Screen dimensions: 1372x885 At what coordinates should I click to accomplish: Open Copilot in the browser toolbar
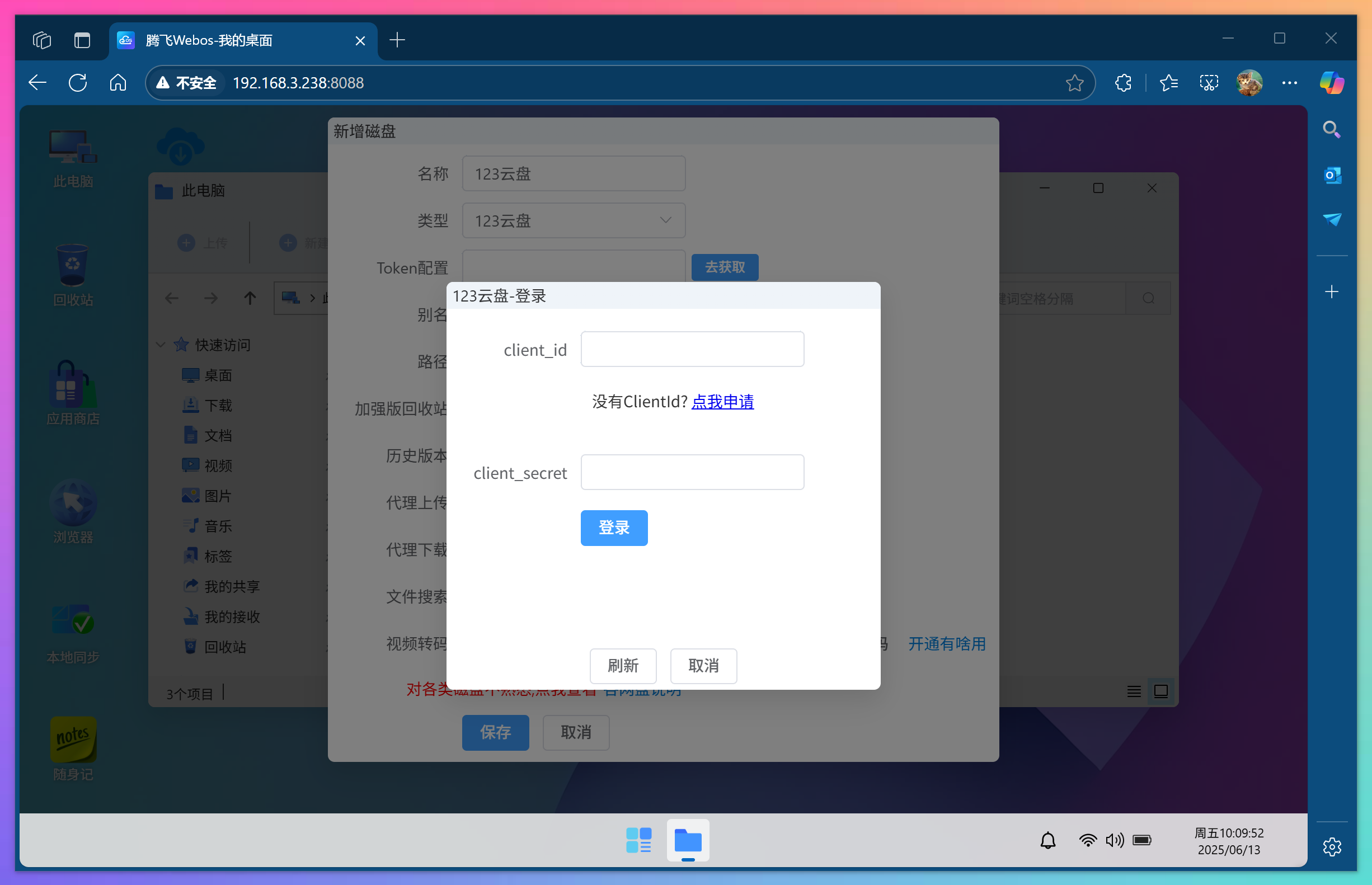coord(1332,83)
